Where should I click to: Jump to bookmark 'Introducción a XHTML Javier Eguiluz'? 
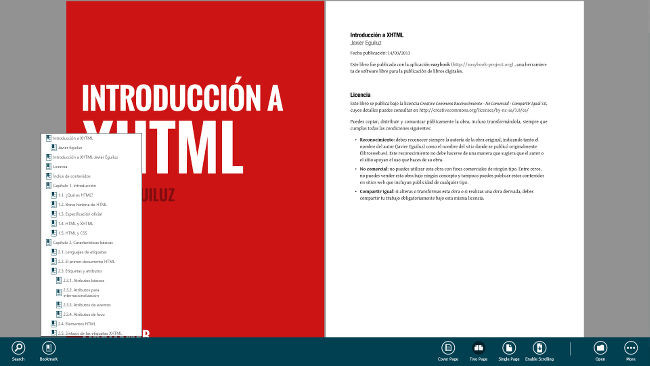point(82,157)
